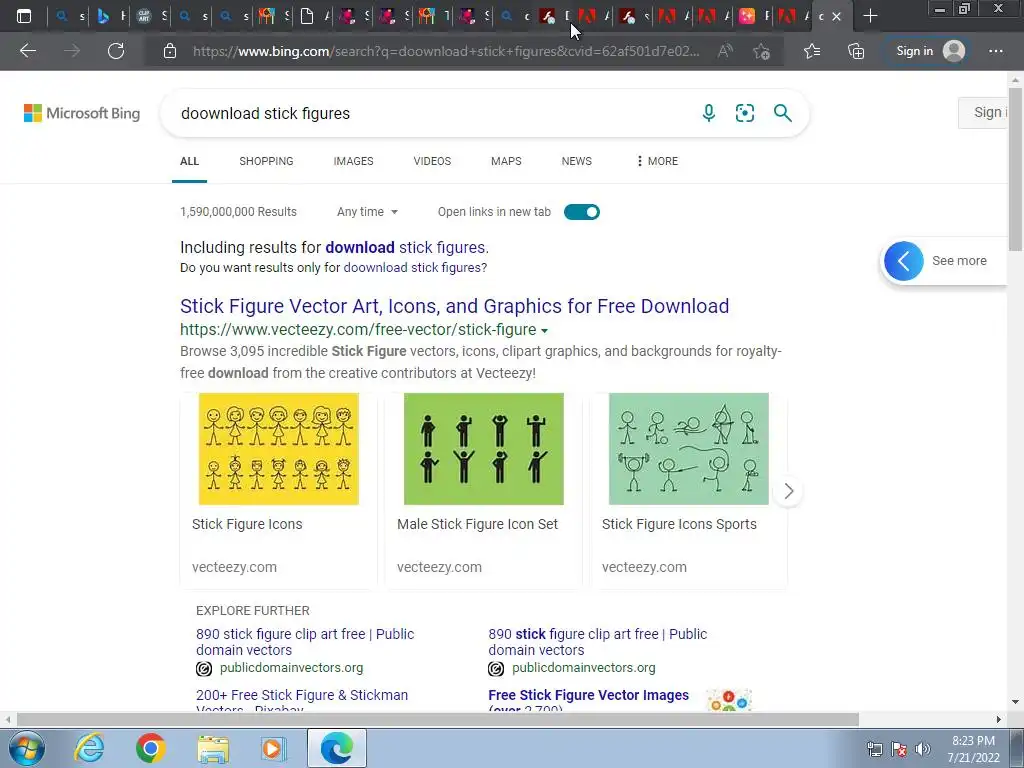Open the volume speaker tray icon
Screen dimensions: 1024x768
(x=922, y=749)
